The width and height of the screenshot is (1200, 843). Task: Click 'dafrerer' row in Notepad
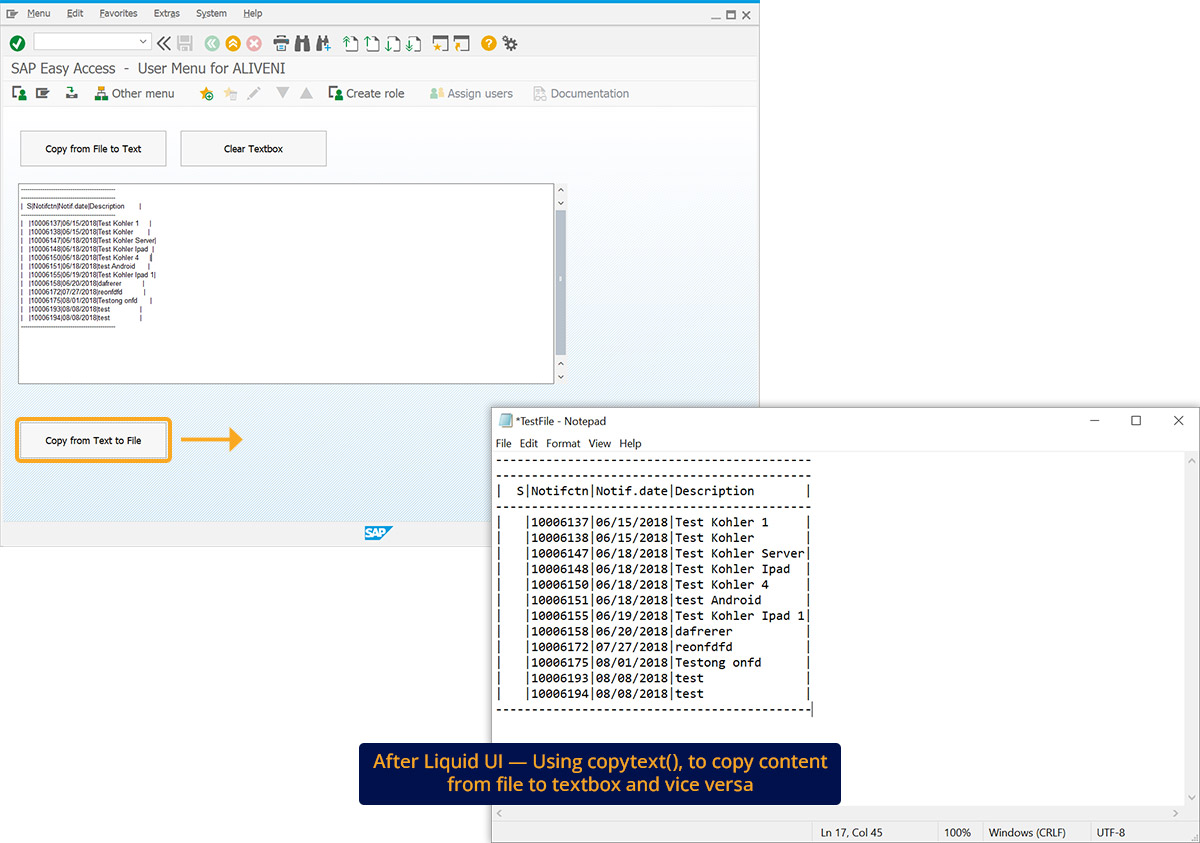coord(653,631)
